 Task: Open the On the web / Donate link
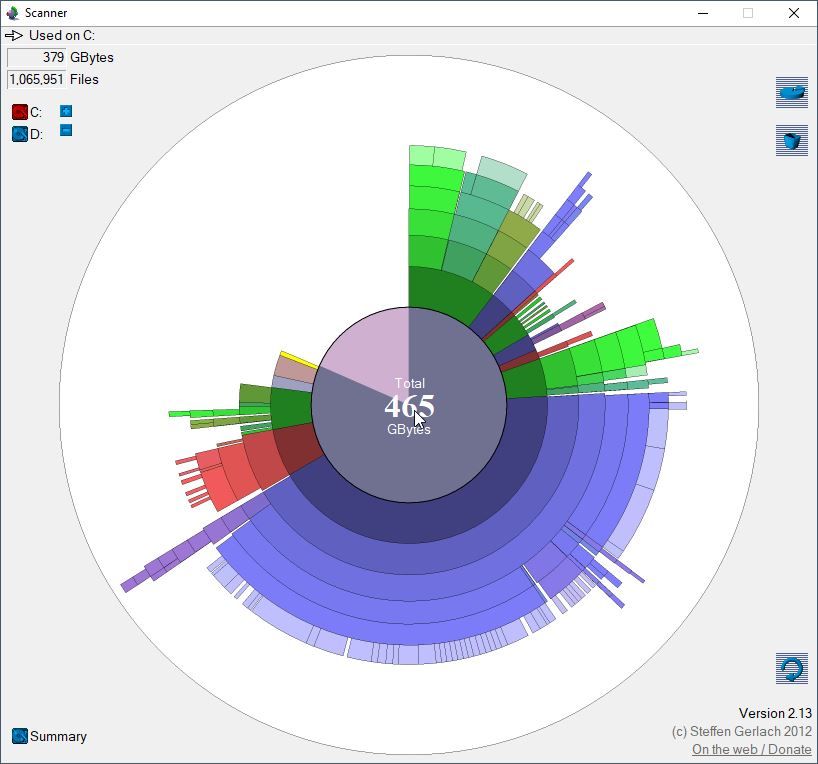click(x=751, y=749)
